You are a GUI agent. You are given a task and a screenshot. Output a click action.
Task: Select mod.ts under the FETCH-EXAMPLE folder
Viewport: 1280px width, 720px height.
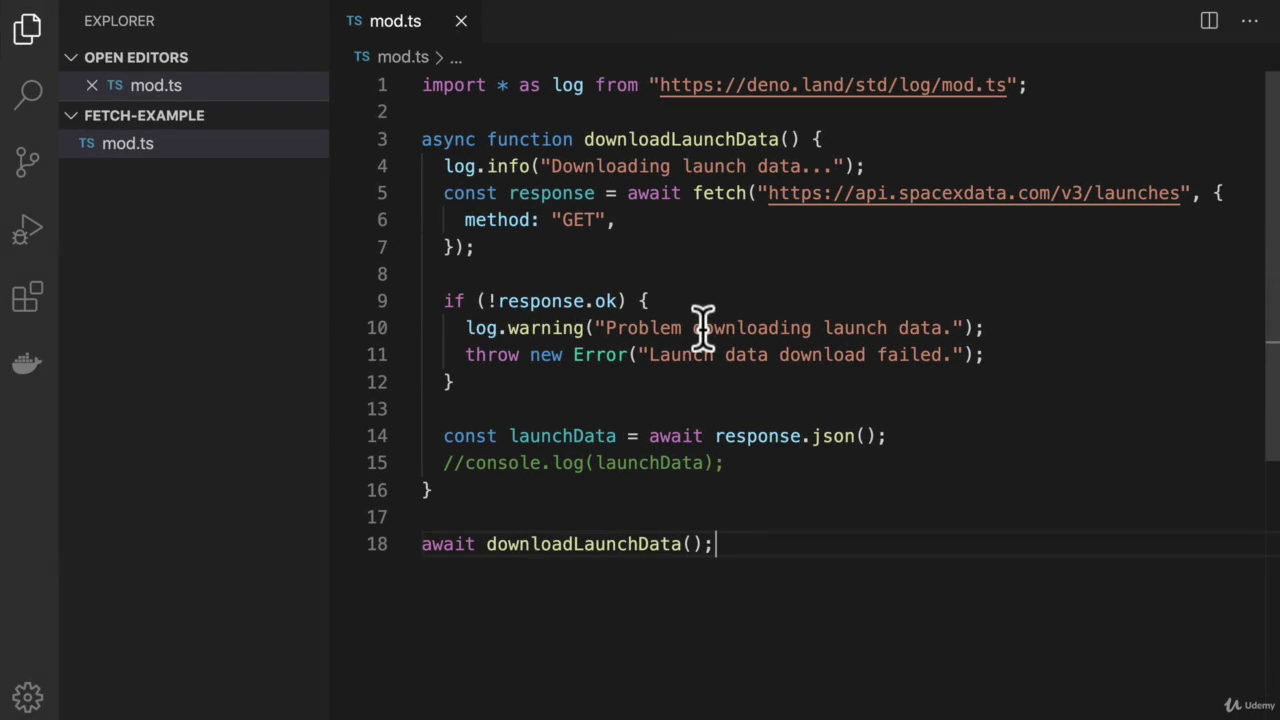(x=194, y=143)
